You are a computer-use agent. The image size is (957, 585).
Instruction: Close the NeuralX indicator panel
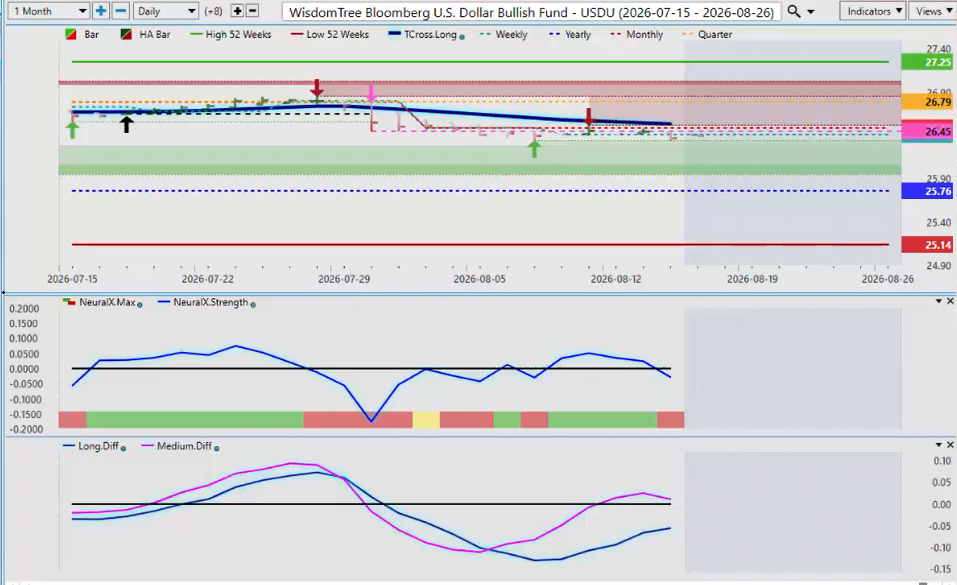tap(950, 301)
